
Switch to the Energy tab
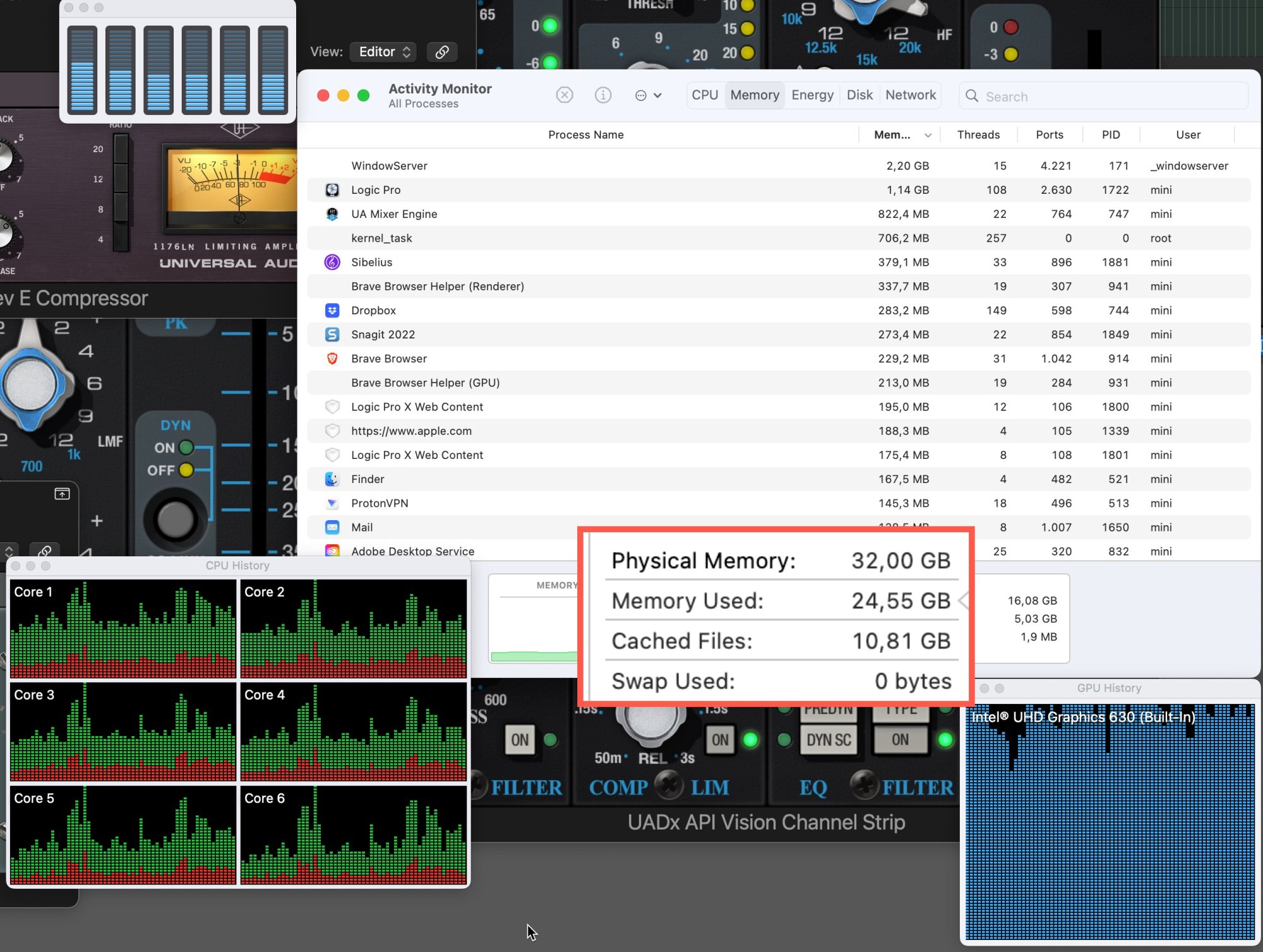[x=812, y=95]
